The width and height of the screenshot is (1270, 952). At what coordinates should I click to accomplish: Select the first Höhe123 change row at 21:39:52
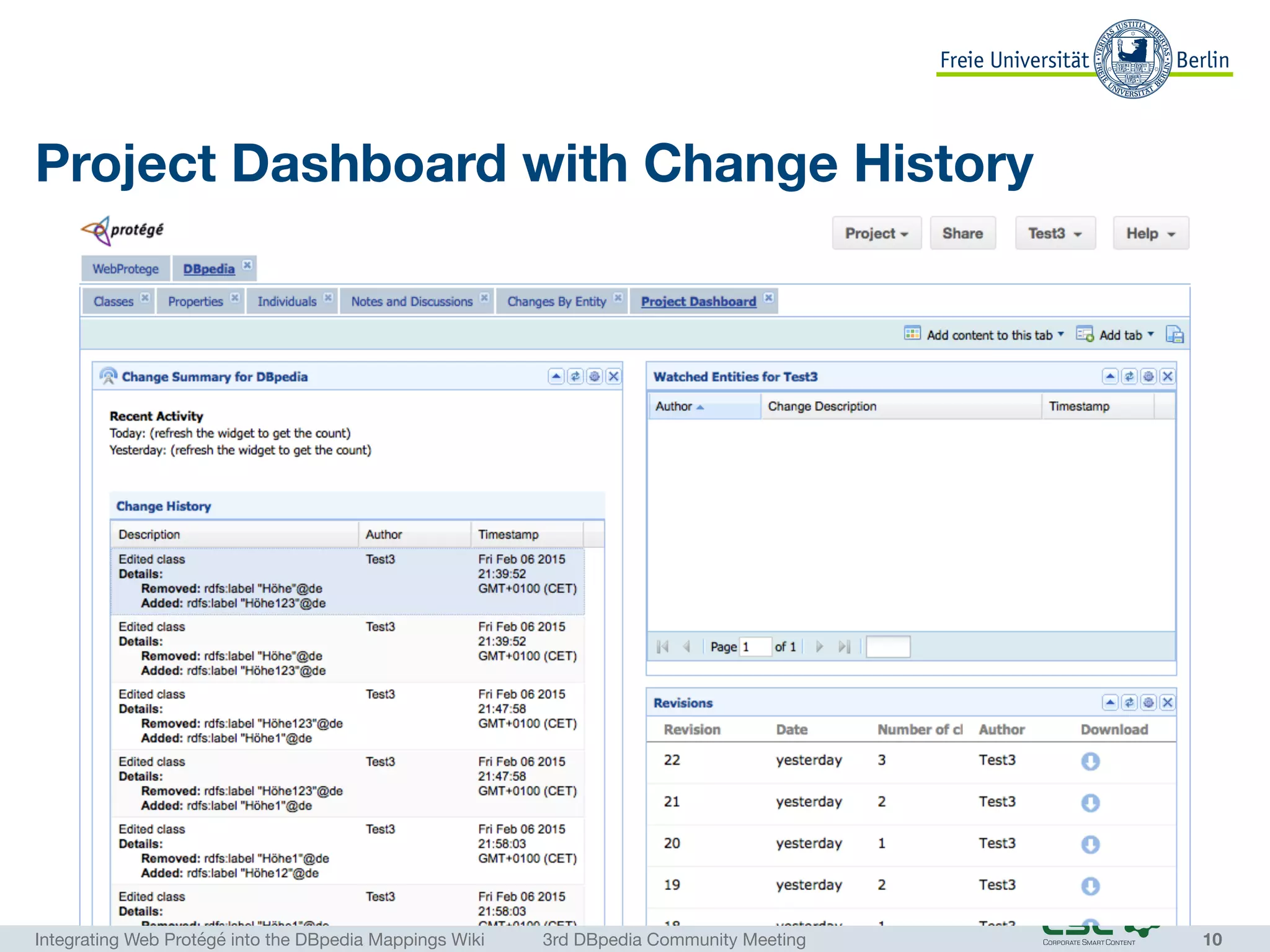347,581
